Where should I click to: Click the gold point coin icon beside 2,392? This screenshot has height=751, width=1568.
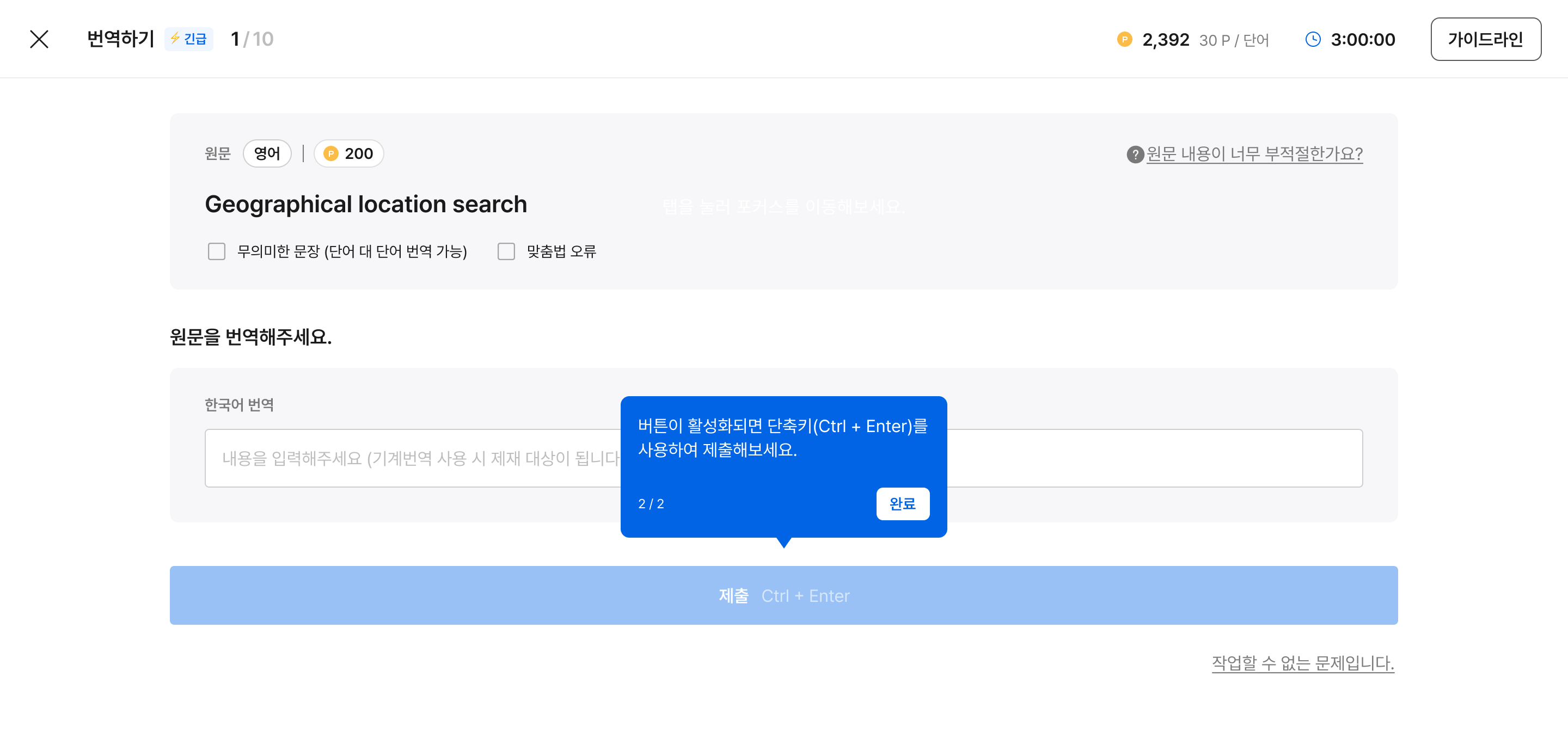(x=1124, y=40)
